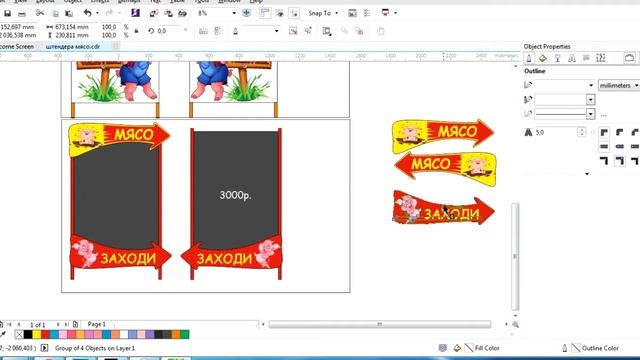Select the Character tab in Object Properties
The height and width of the screenshot is (360, 640).
572,58
